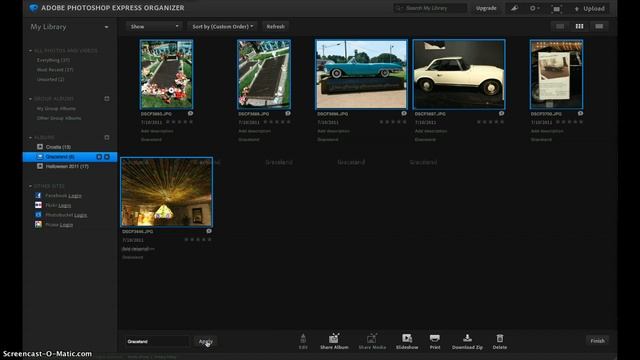Click the Croatia album icon
The width and height of the screenshot is (640, 360).
coord(40,147)
